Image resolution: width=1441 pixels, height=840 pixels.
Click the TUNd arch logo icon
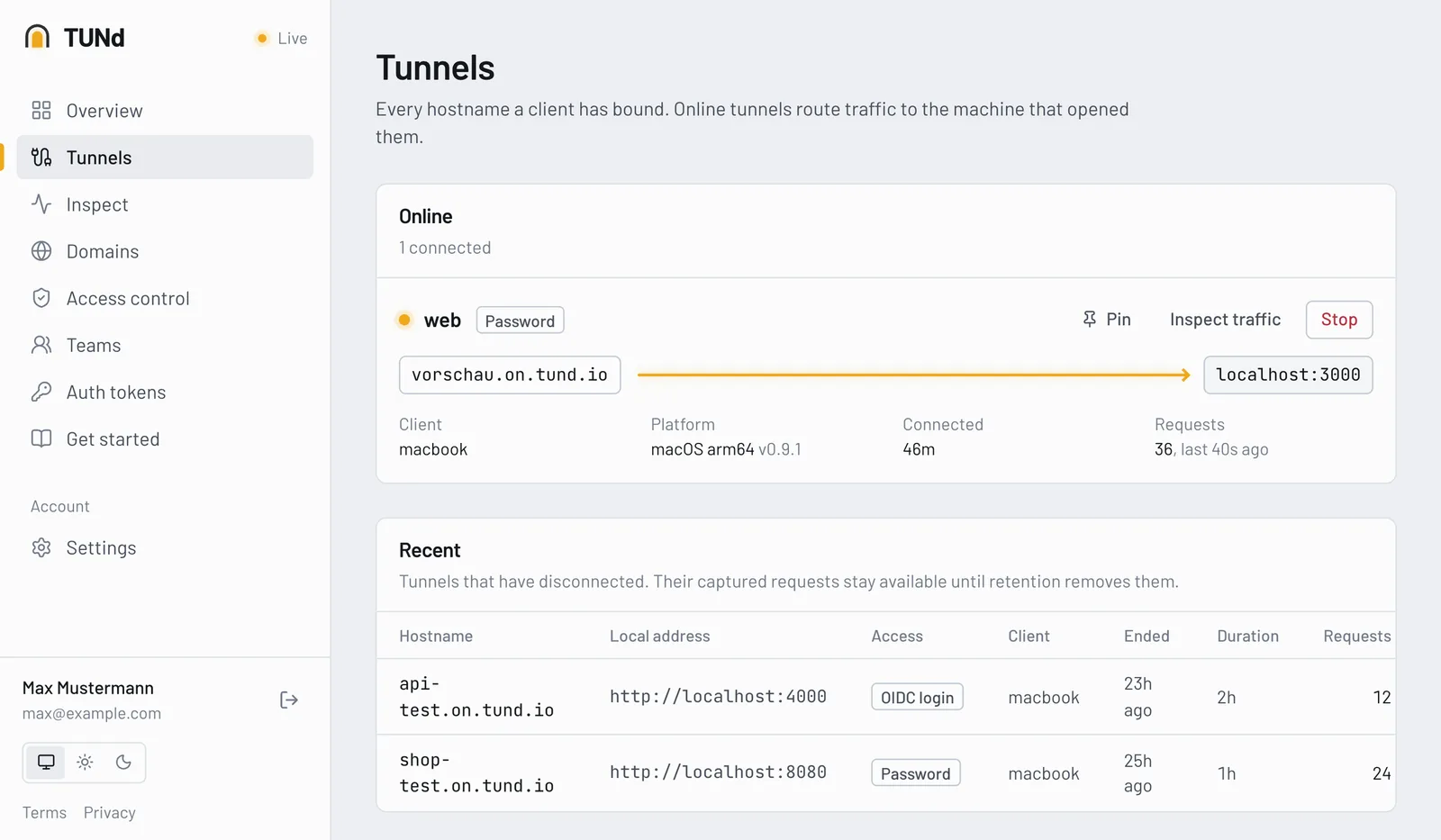coord(37,37)
